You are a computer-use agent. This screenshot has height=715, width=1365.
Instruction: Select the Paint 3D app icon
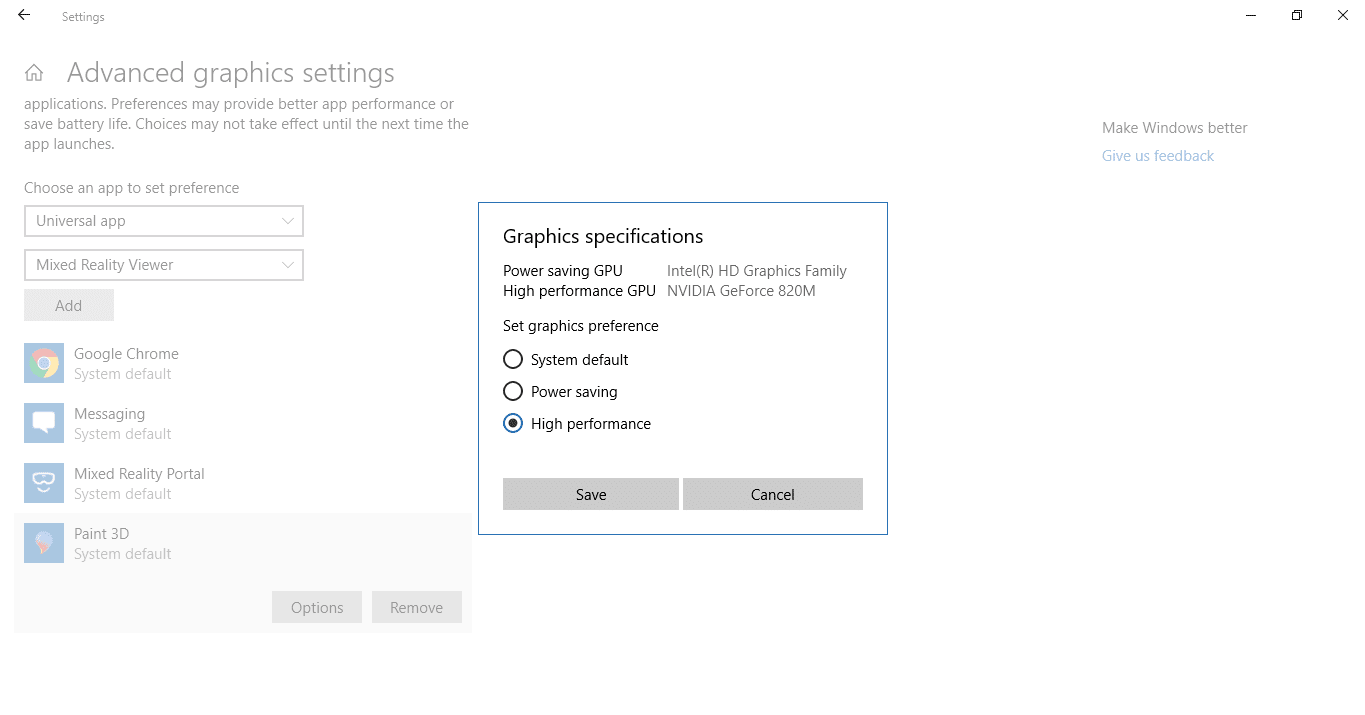pos(43,542)
